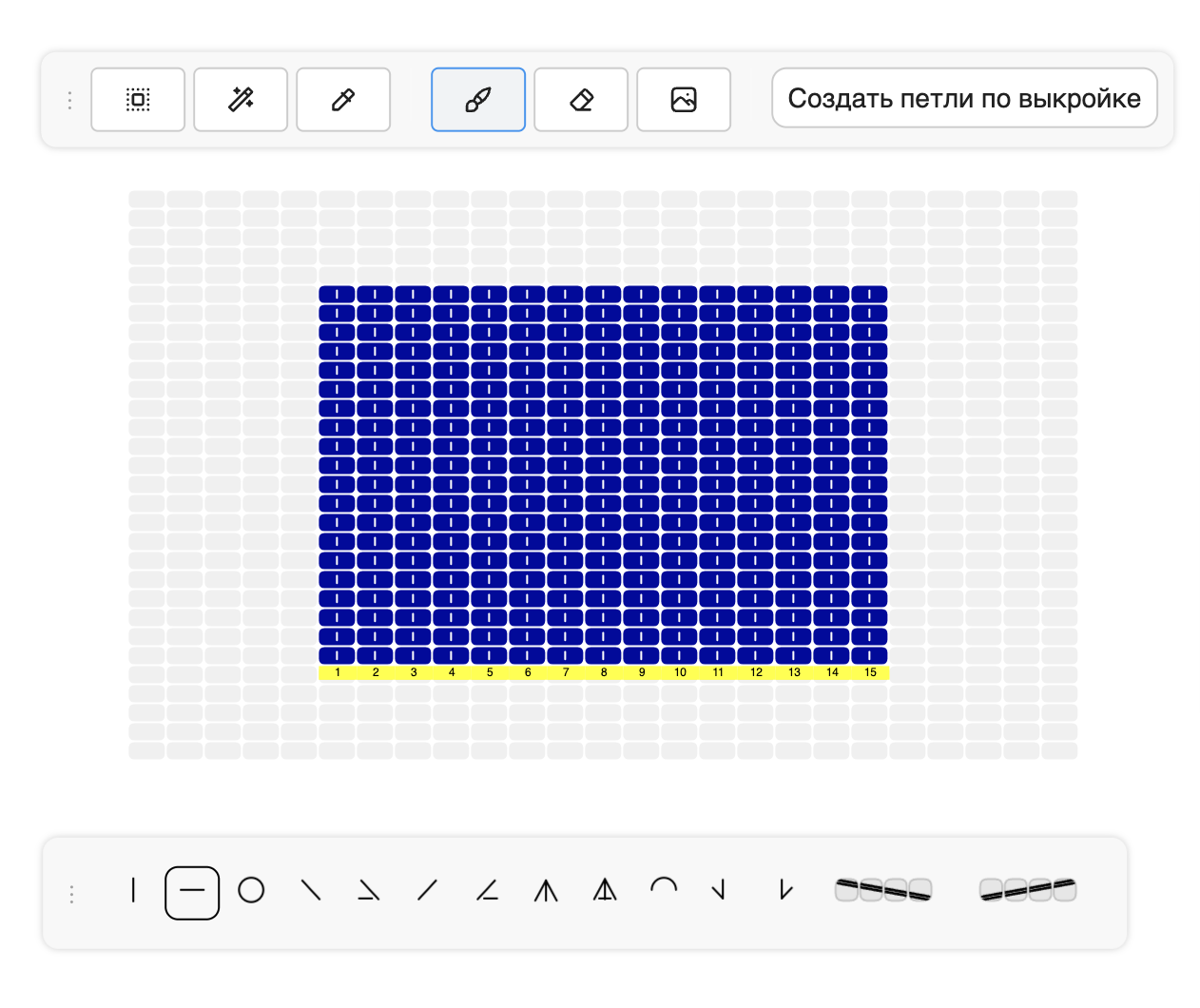Image resolution: width=1200 pixels, height=1008 pixels.
Task: Activate the magic wand tool
Action: [241, 99]
